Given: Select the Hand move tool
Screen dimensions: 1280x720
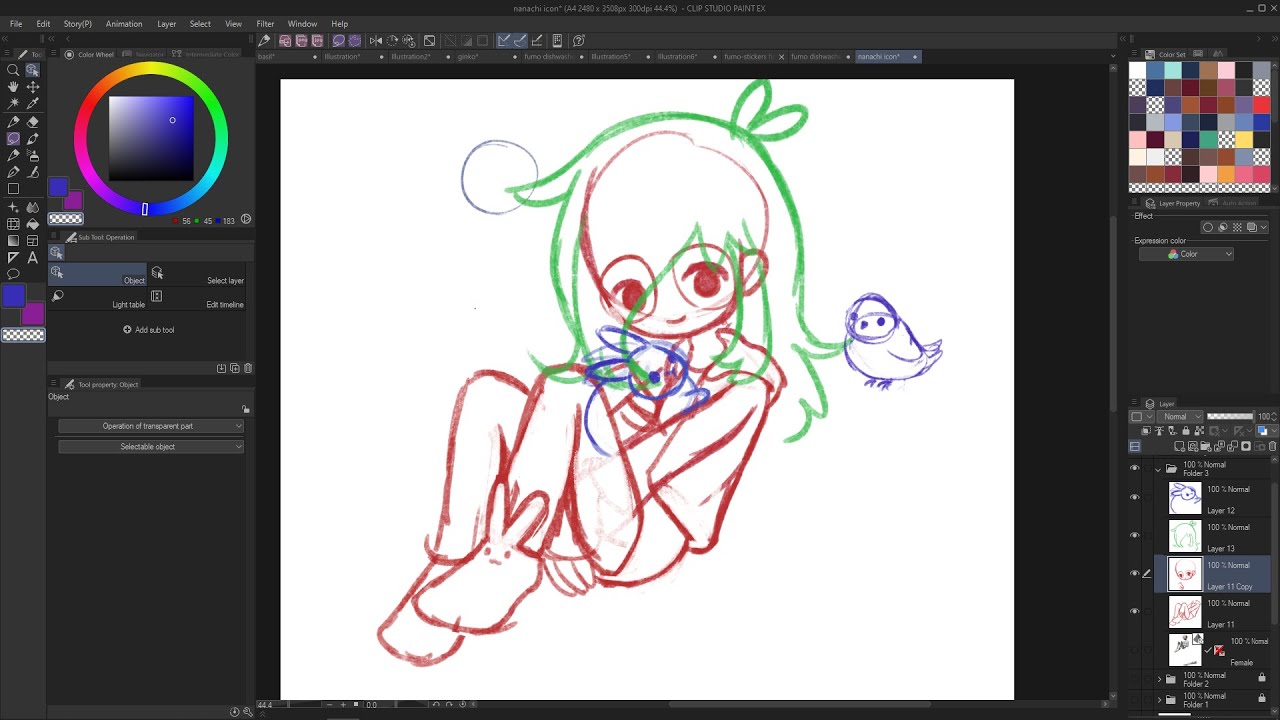Looking at the screenshot, I should click(x=13, y=87).
